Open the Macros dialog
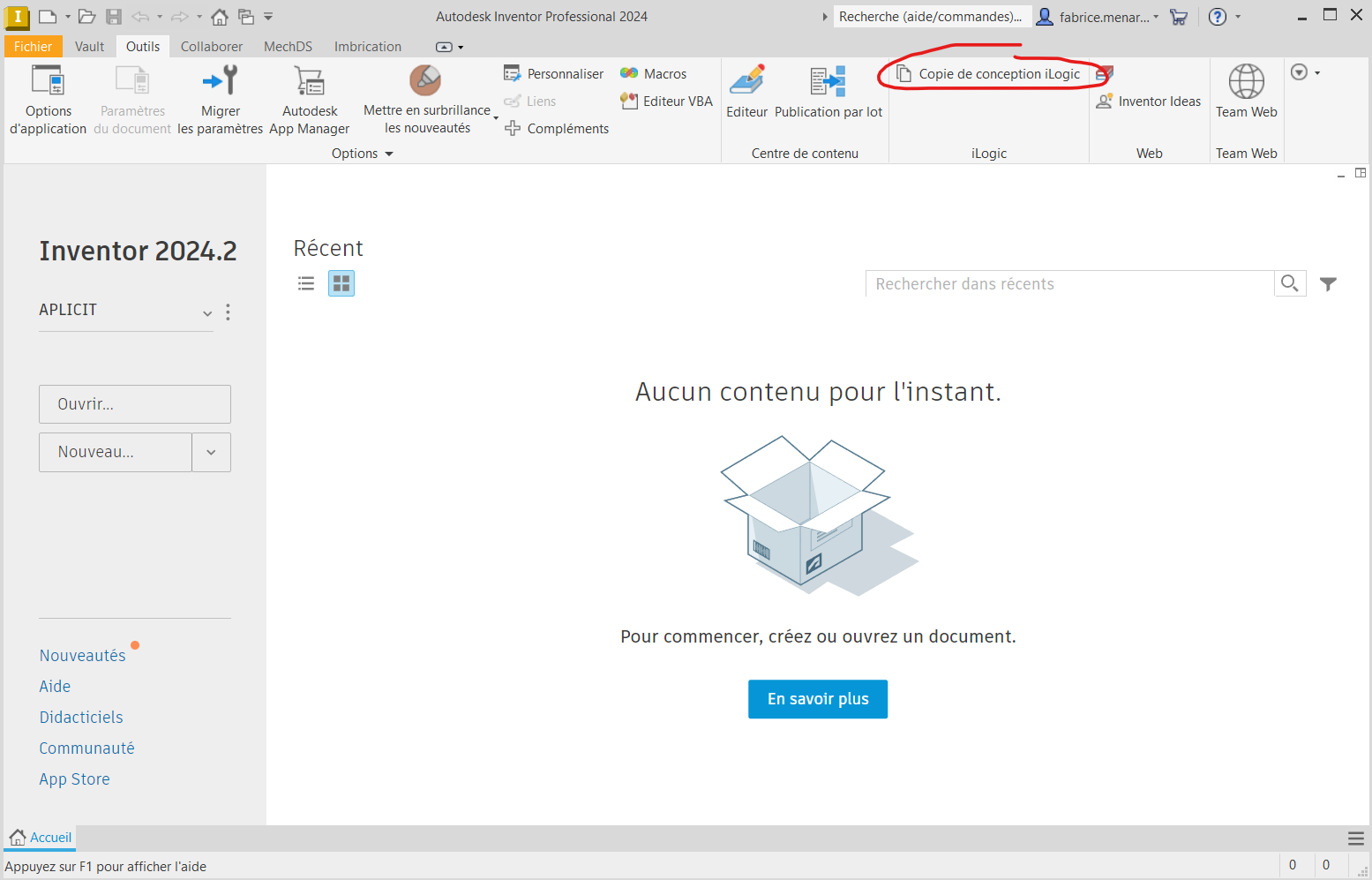This screenshot has width=1372, height=880. point(653,73)
